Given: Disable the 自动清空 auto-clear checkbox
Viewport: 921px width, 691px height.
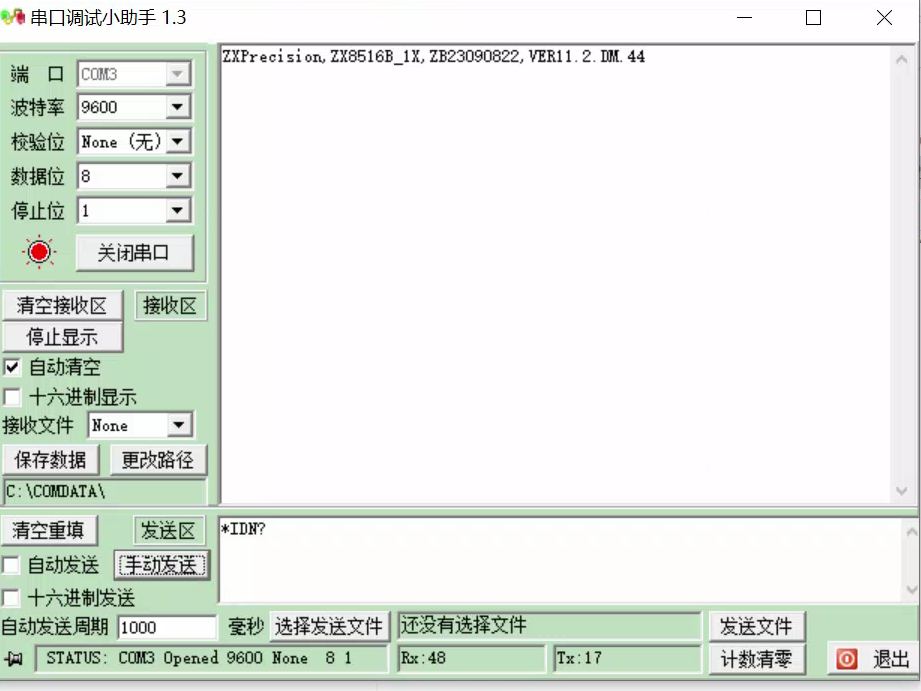Looking at the screenshot, I should tap(12, 368).
